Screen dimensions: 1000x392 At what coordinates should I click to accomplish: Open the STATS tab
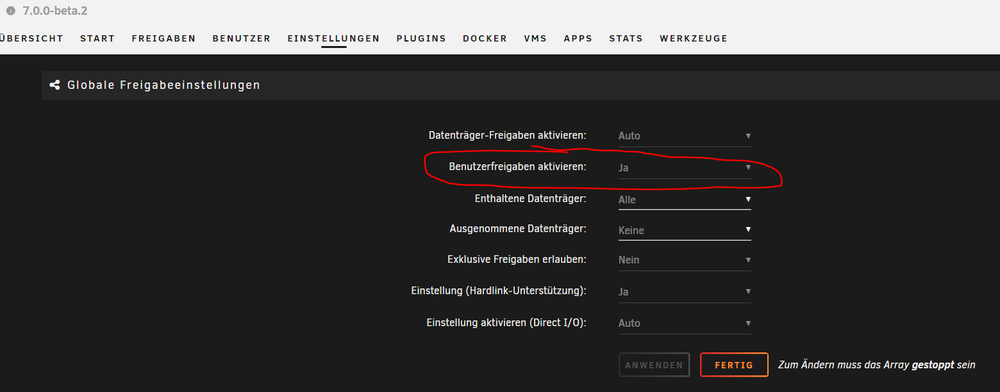[x=626, y=38]
